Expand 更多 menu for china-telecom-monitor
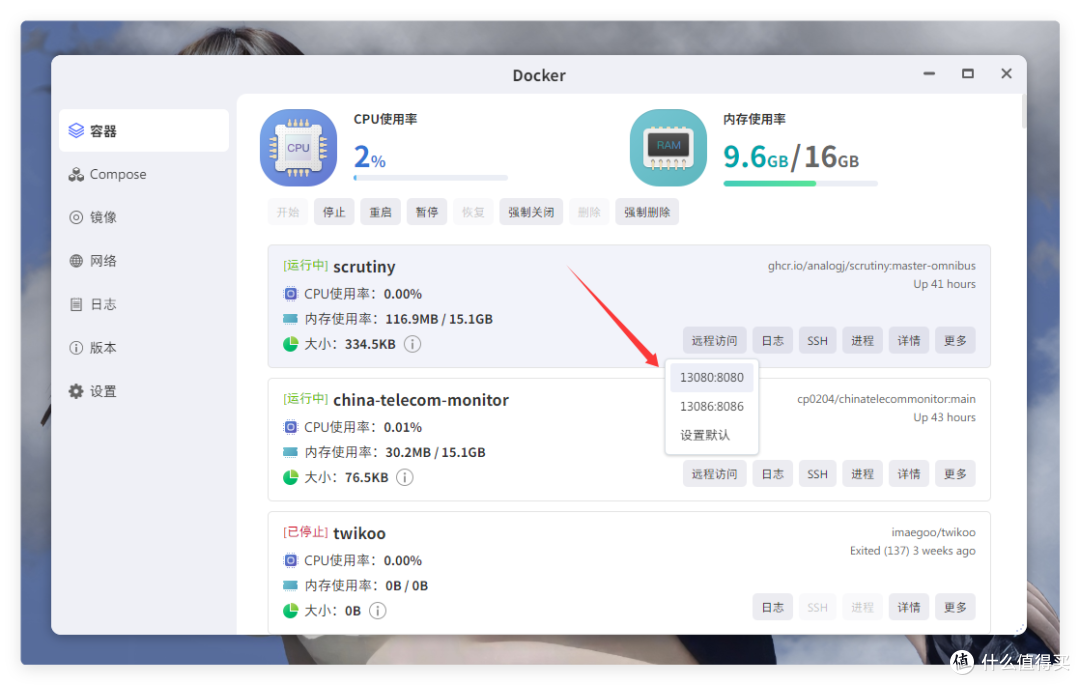 [955, 474]
